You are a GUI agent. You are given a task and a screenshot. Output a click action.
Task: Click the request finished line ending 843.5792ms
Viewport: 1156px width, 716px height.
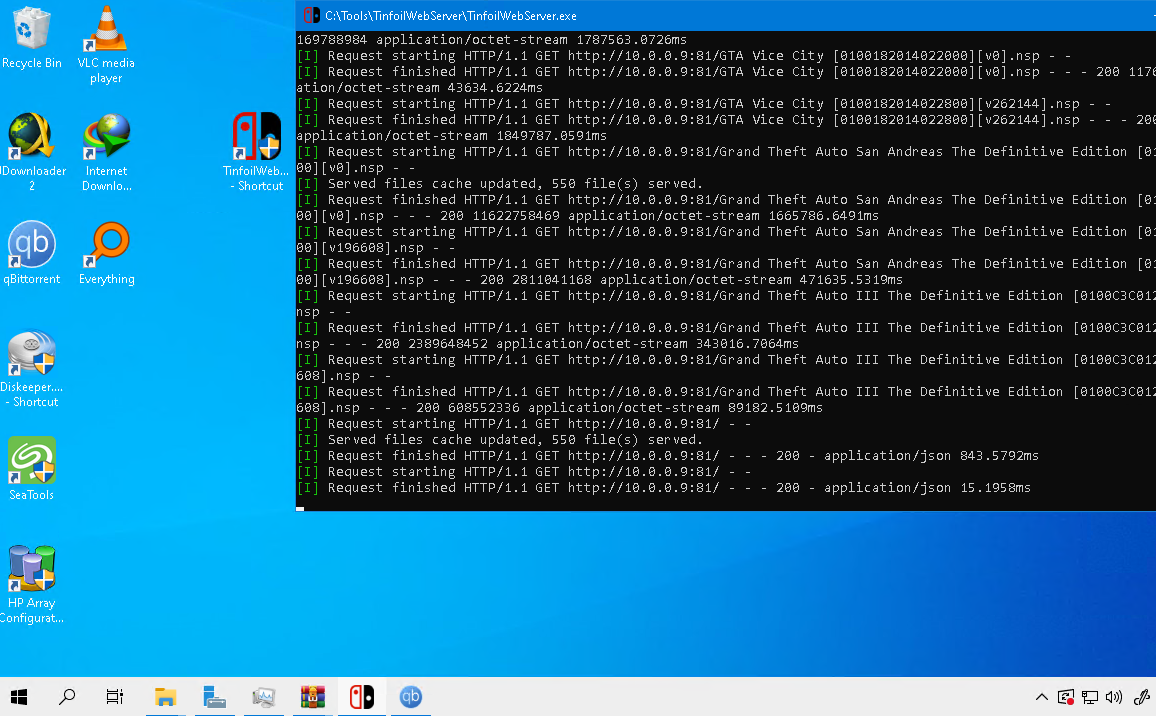pyautogui.click(x=668, y=456)
